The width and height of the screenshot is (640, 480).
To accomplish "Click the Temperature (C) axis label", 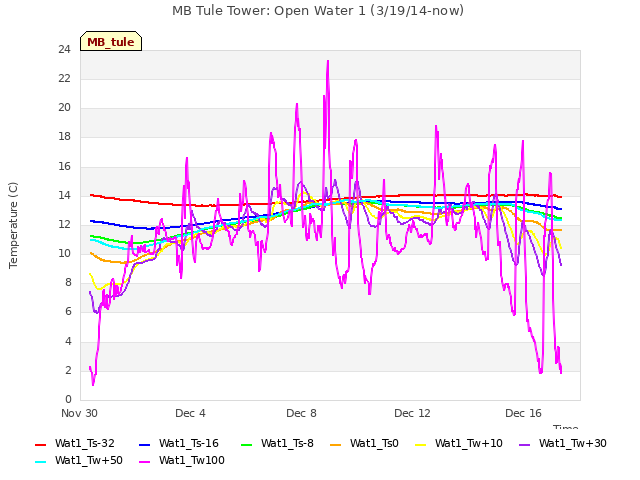I will click(13, 225).
